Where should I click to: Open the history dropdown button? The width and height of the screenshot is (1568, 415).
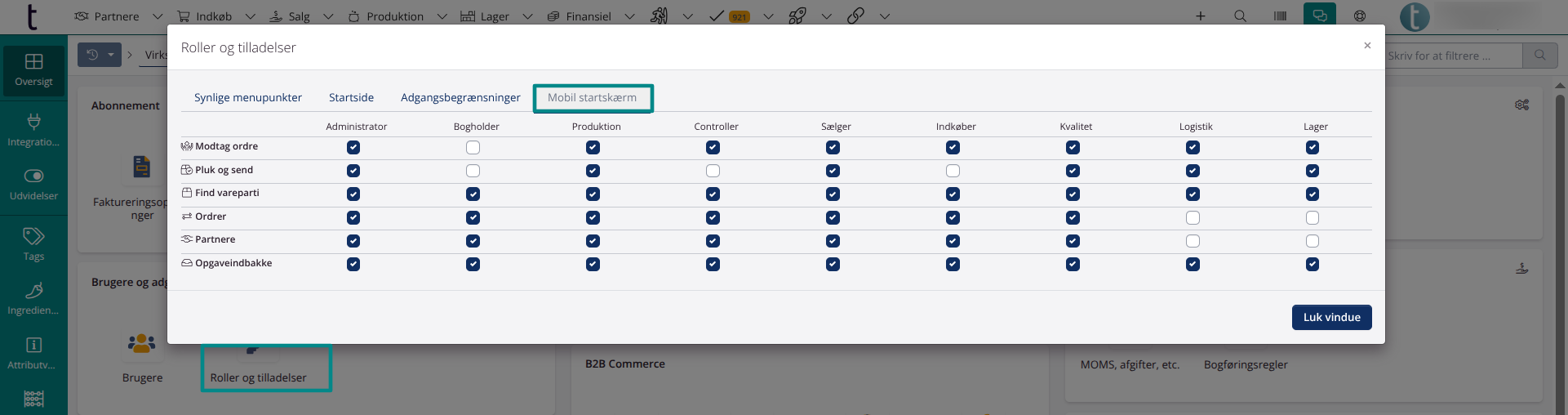[100, 55]
